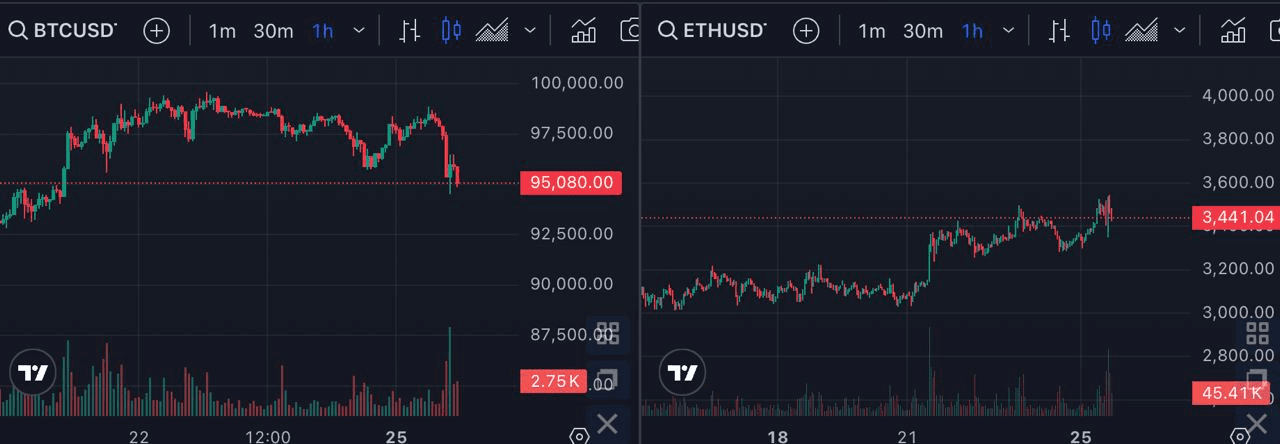Click the 95,080.00 BTC price label
The image size is (1280, 444).
(x=571, y=182)
